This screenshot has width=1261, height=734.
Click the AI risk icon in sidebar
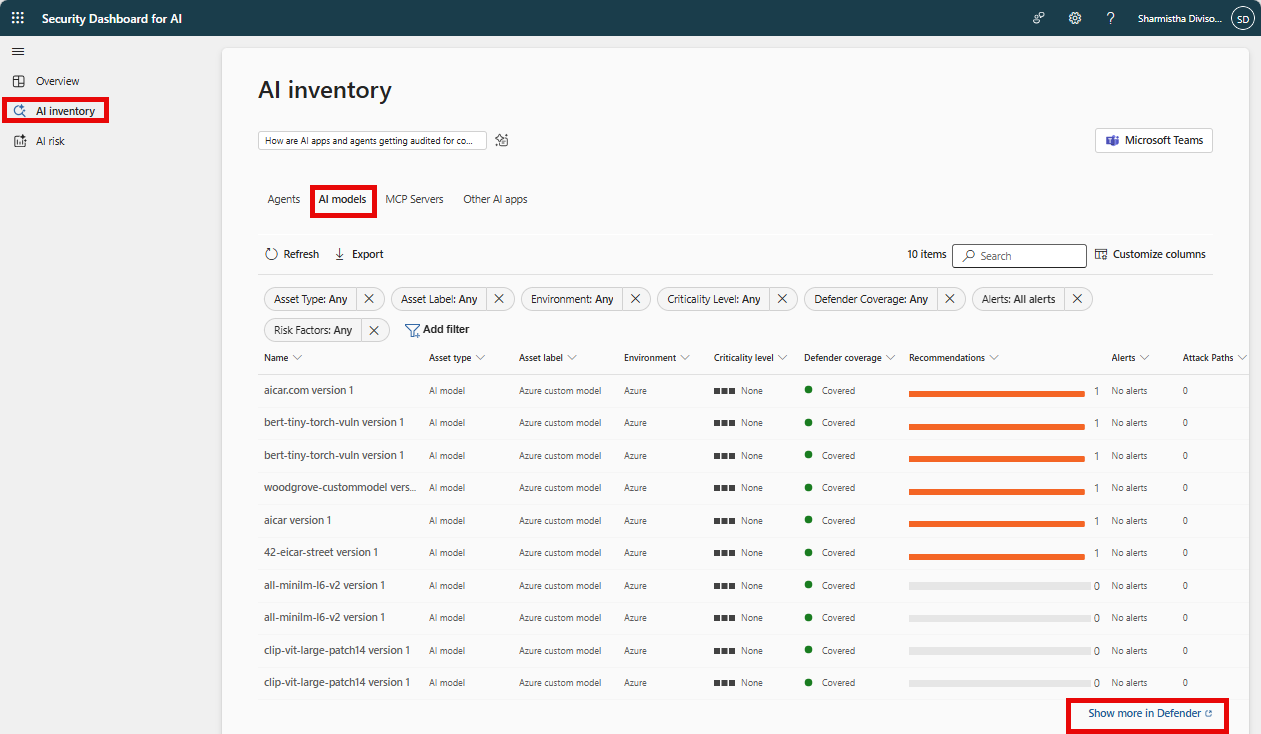(x=19, y=141)
